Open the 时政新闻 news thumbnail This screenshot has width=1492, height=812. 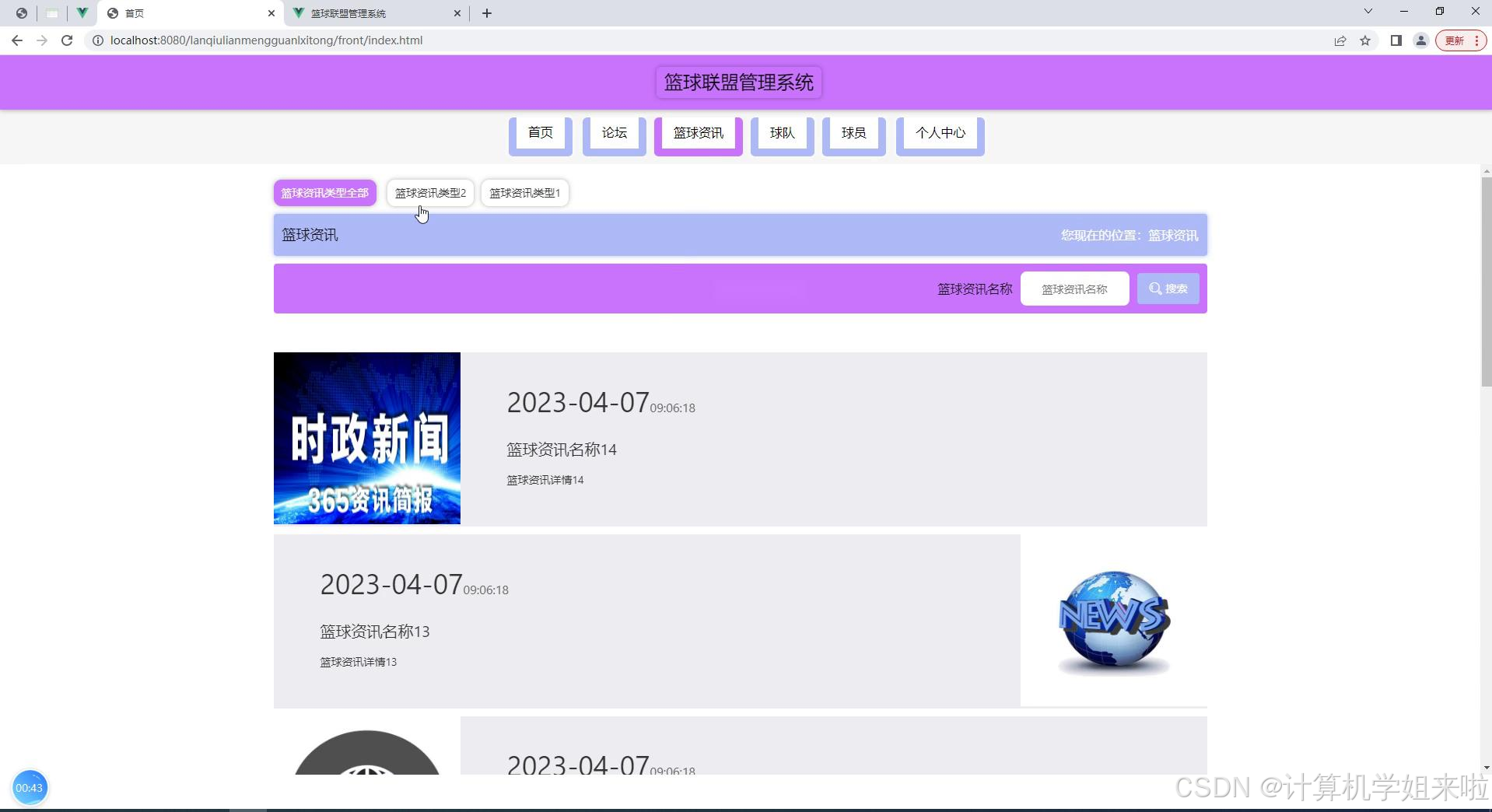tap(367, 438)
